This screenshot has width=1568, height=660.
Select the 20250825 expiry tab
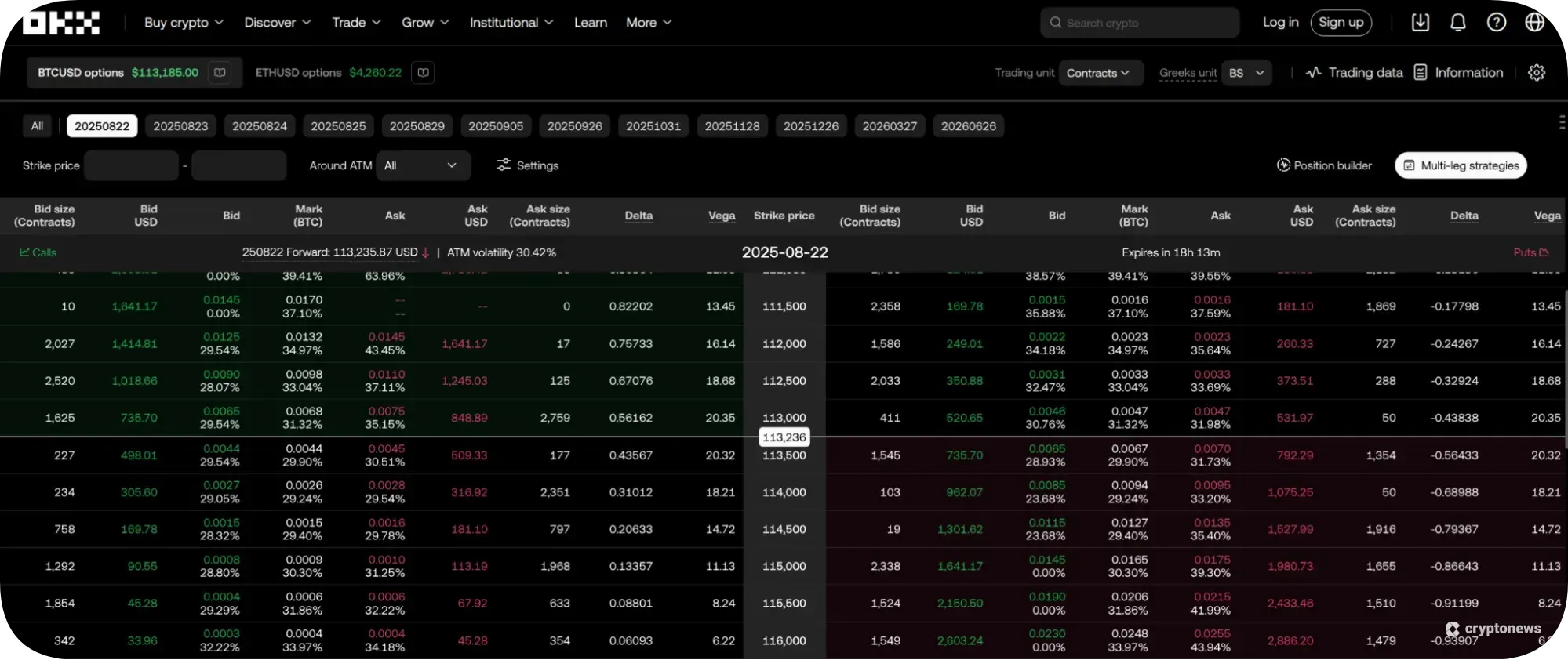click(x=338, y=126)
